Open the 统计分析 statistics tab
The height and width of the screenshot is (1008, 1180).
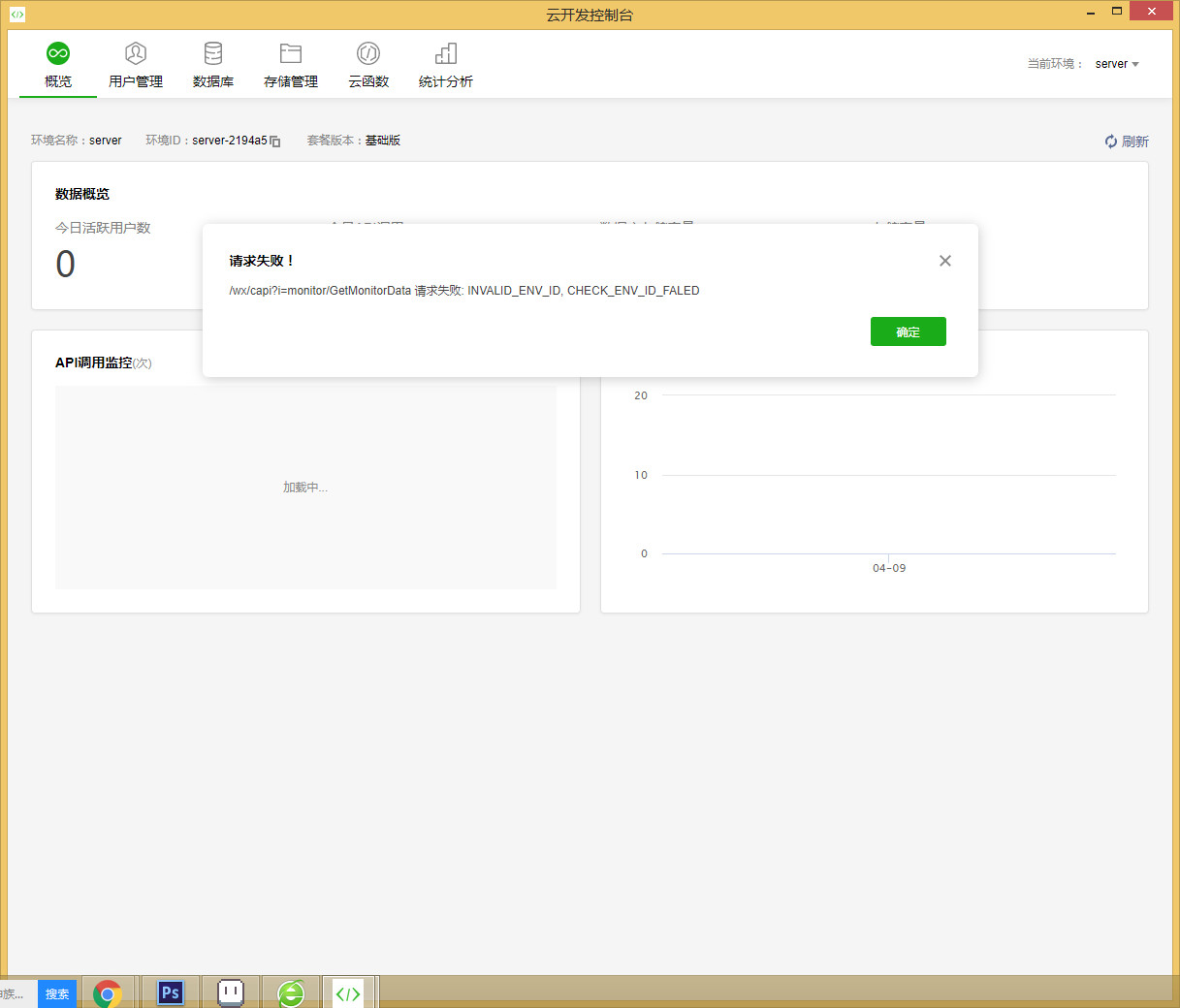tap(446, 65)
